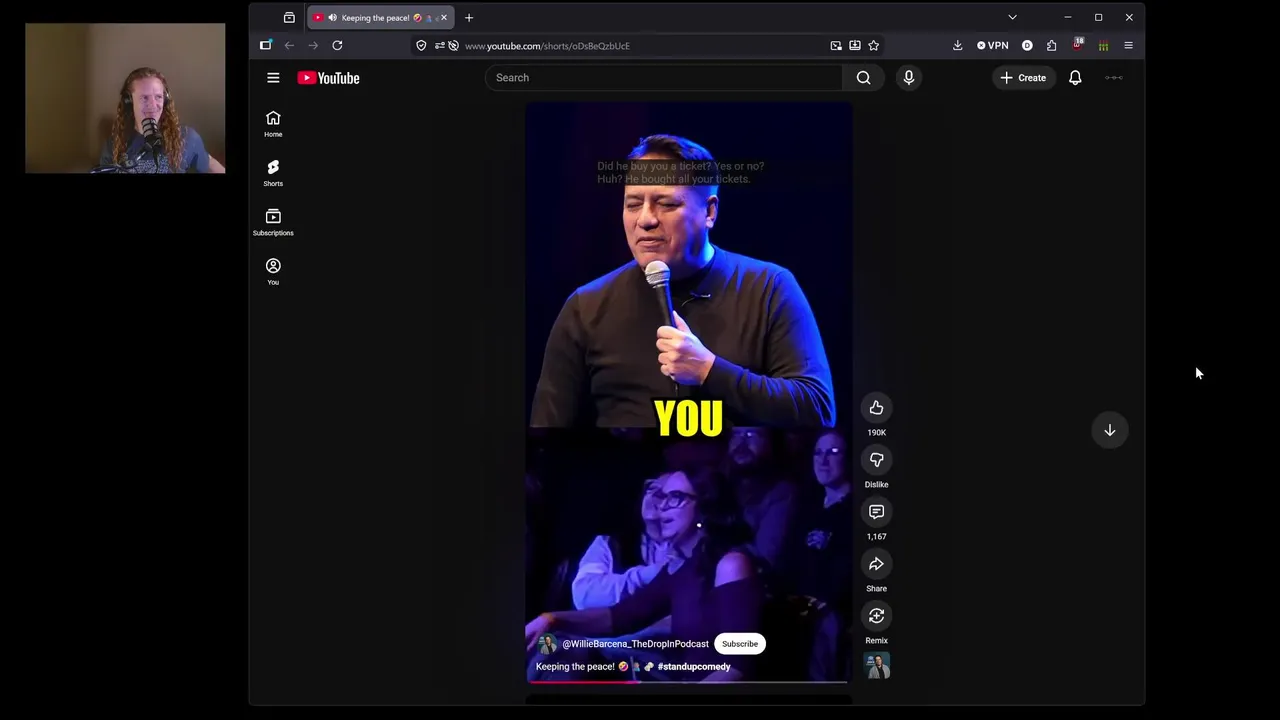Go to the next Short with down arrow

(1110, 430)
